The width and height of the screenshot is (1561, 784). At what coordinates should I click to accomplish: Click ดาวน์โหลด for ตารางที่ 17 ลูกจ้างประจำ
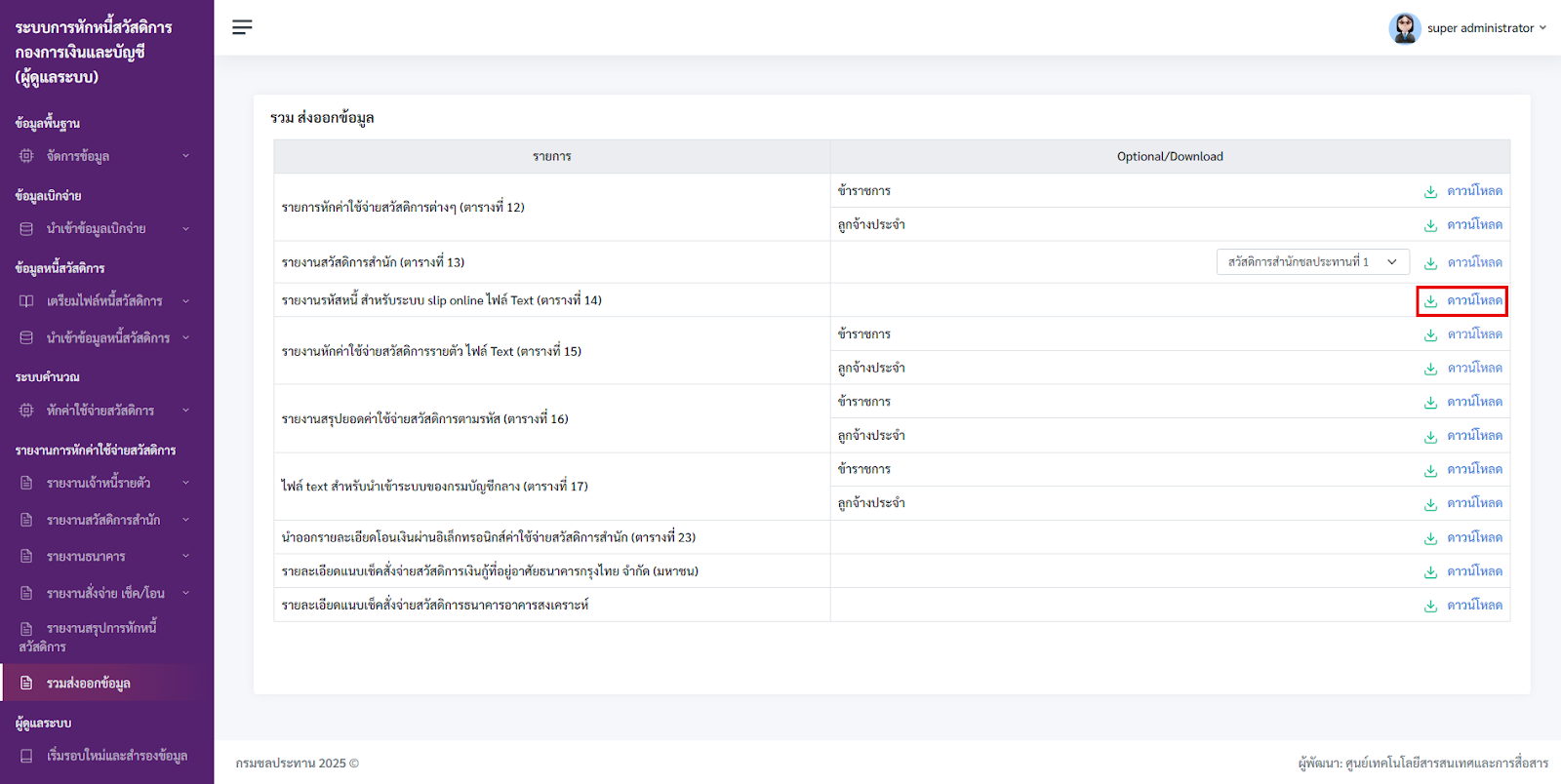tap(1474, 503)
